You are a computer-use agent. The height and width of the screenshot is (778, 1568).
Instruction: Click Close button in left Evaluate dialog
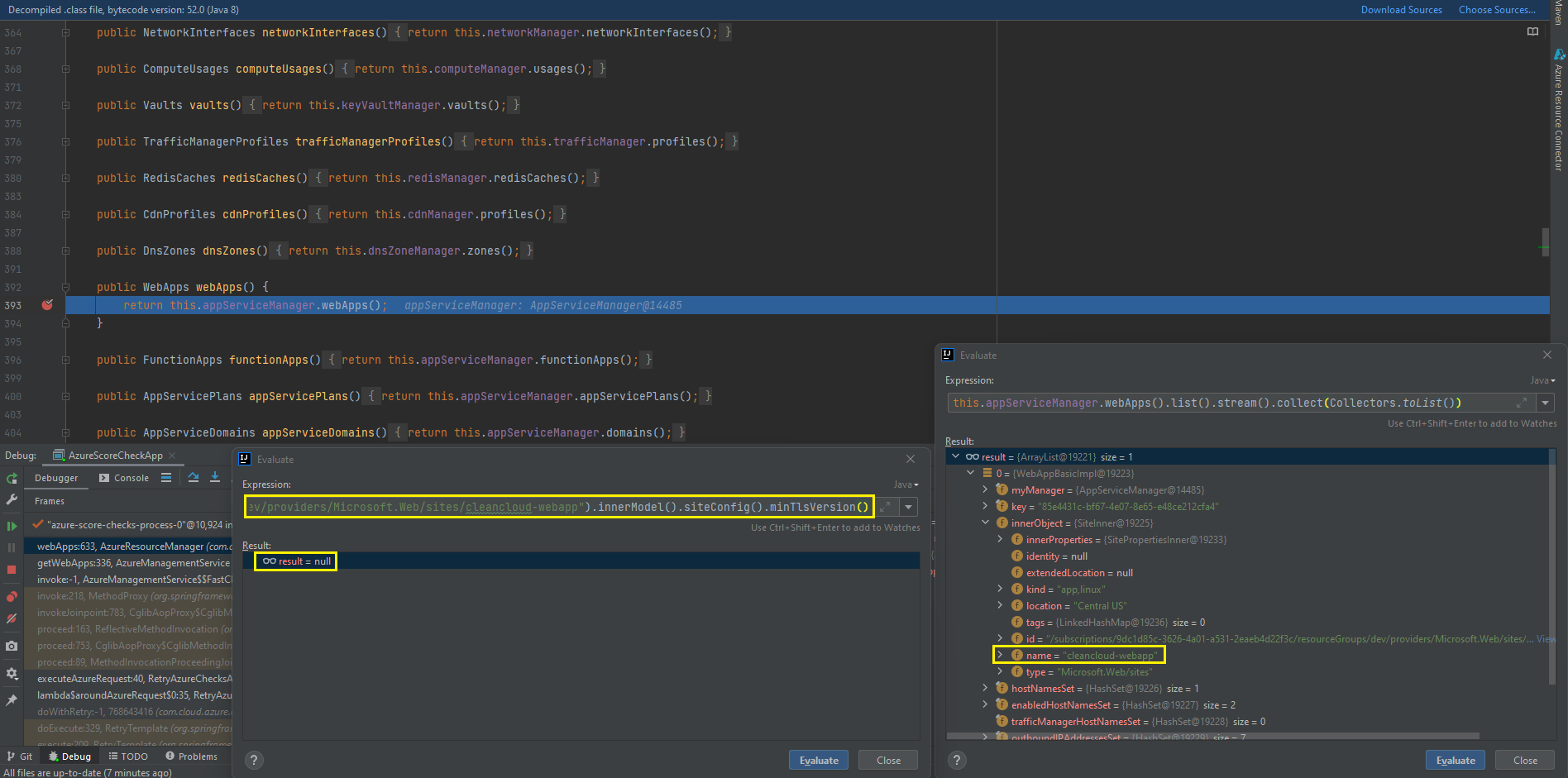coord(889,761)
